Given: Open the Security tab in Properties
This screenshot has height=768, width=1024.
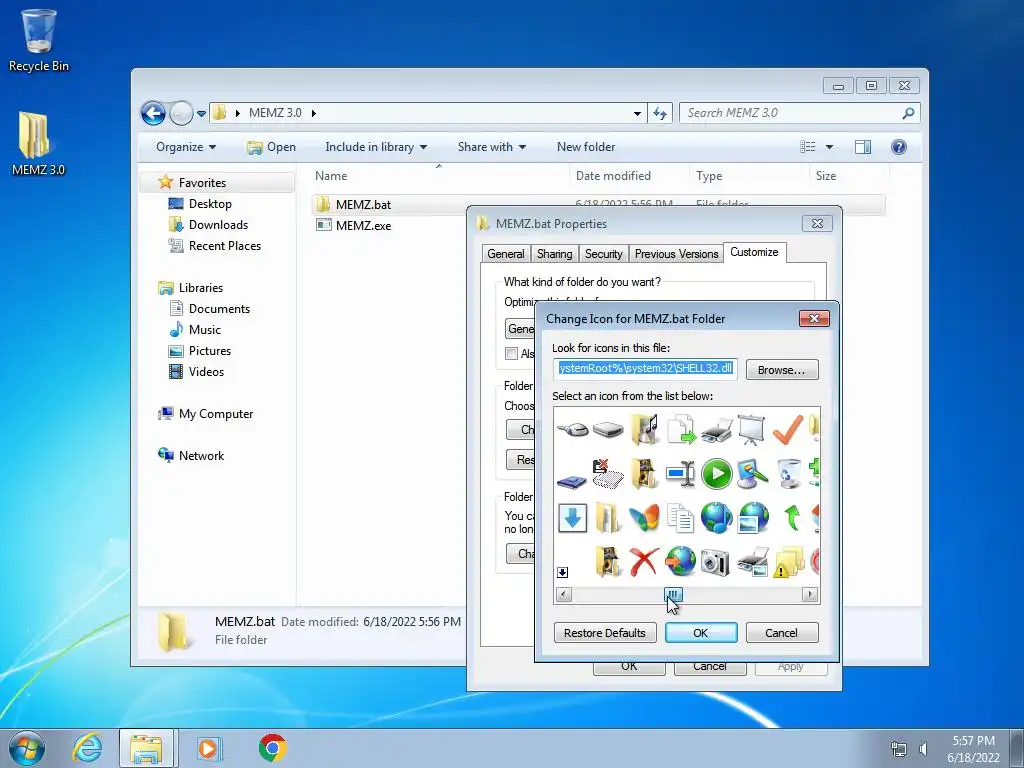Looking at the screenshot, I should click(x=603, y=253).
